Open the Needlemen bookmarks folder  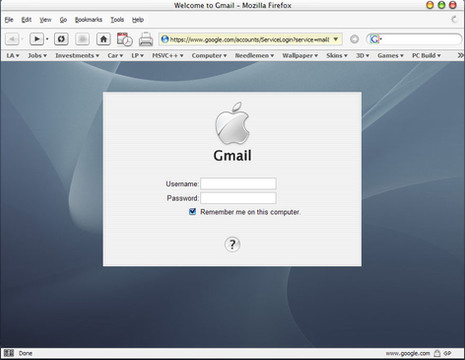[x=254, y=55]
